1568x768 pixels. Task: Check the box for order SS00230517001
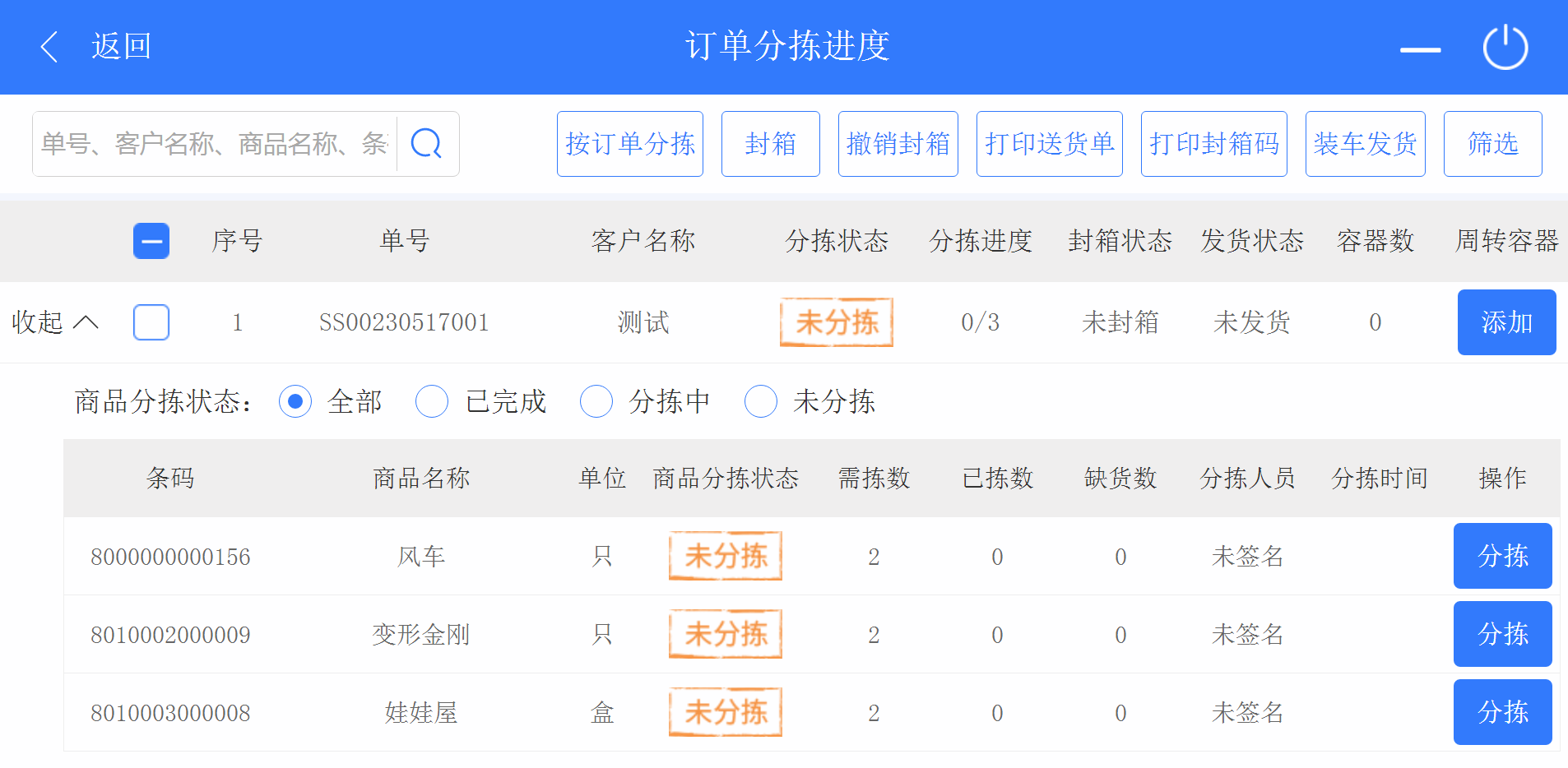point(151,322)
